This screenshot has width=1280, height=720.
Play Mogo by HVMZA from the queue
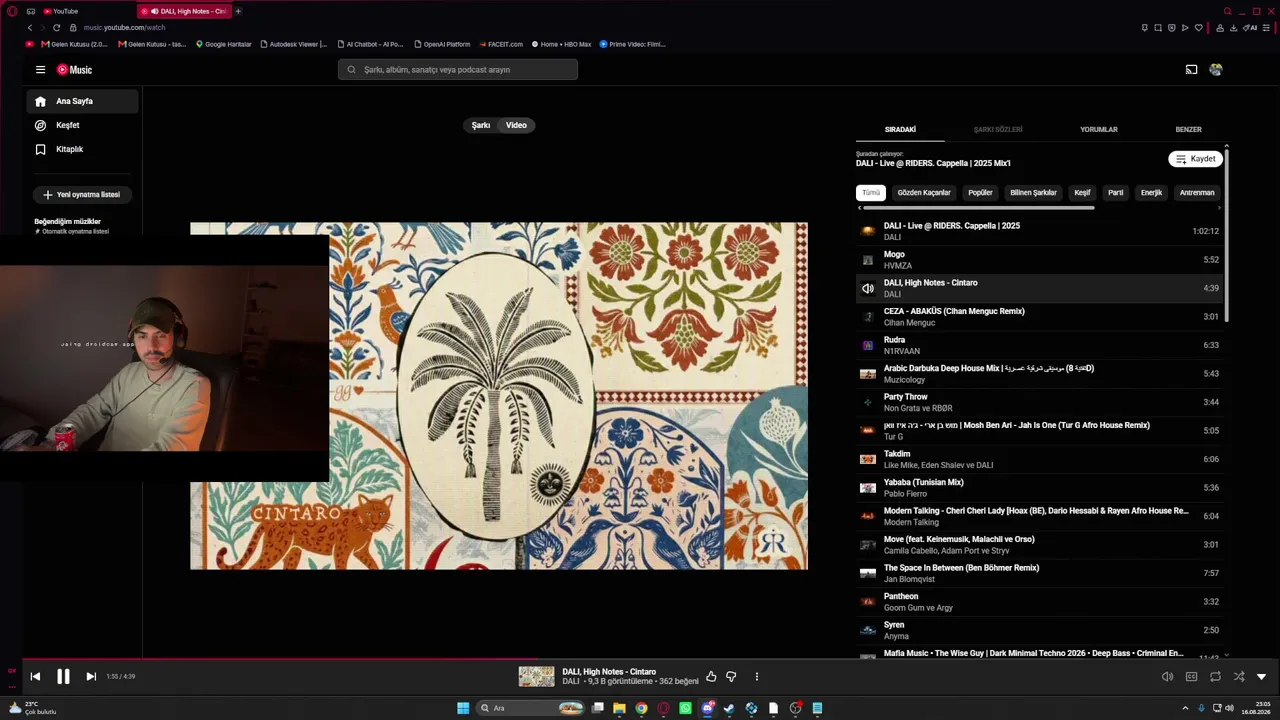(x=1040, y=260)
